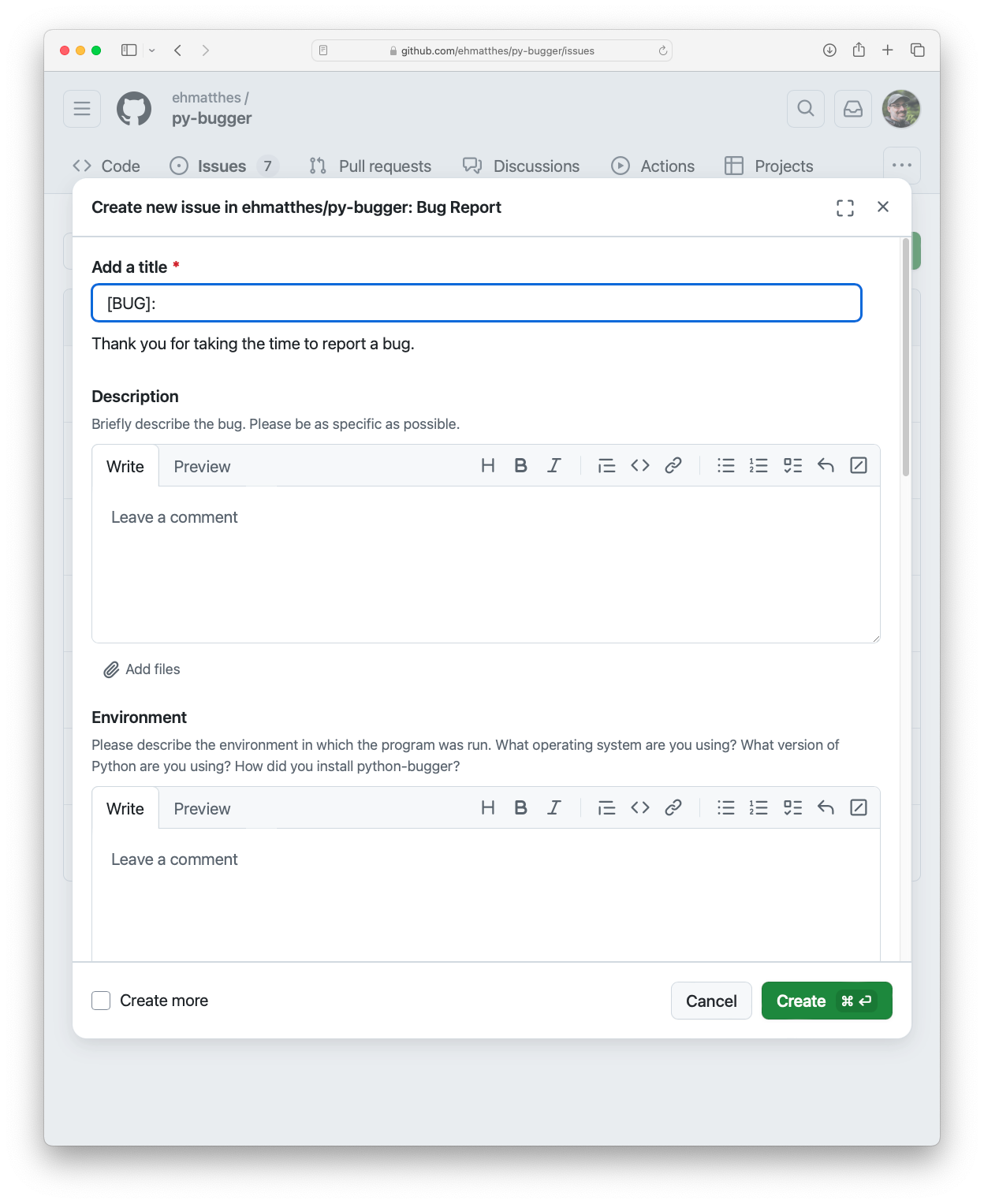Insert code formatting in Description toolbar
This screenshot has width=984, height=1204.
[x=640, y=465]
